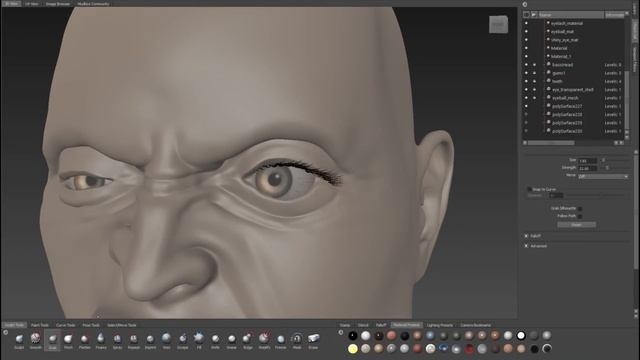The width and height of the screenshot is (640, 360).
Task: Toggle visibility of eyelash_material row
Action: 526,23
